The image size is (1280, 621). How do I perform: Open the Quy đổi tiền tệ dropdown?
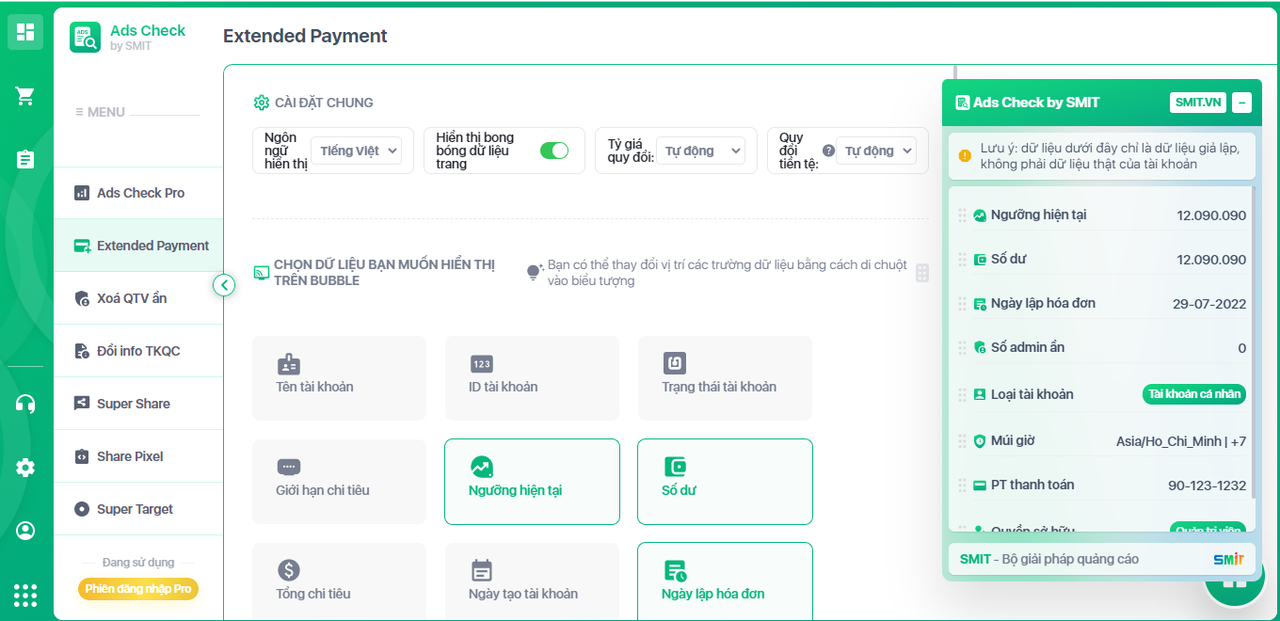[x=878, y=151]
